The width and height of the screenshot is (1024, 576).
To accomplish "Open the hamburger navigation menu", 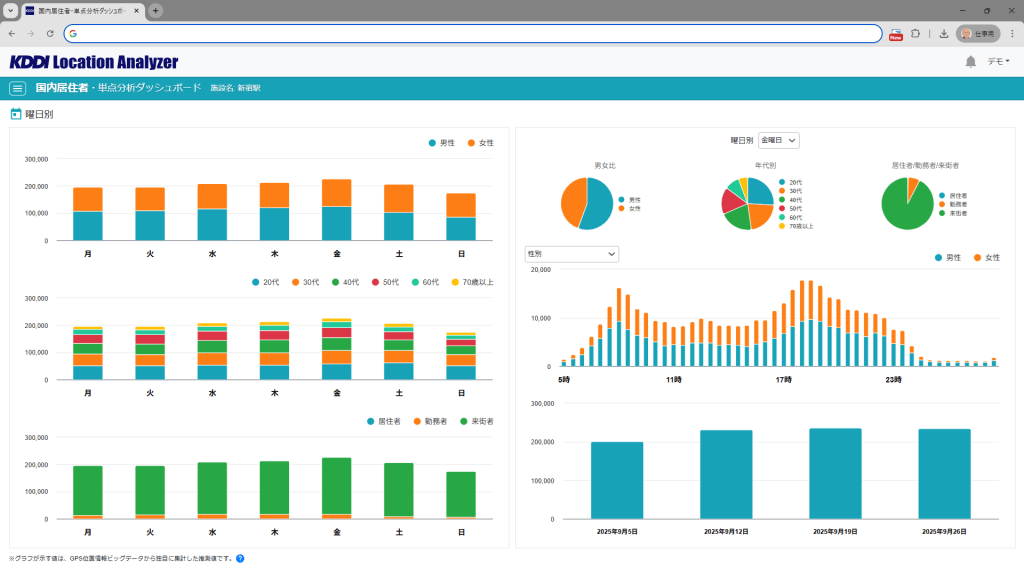I will click(17, 88).
